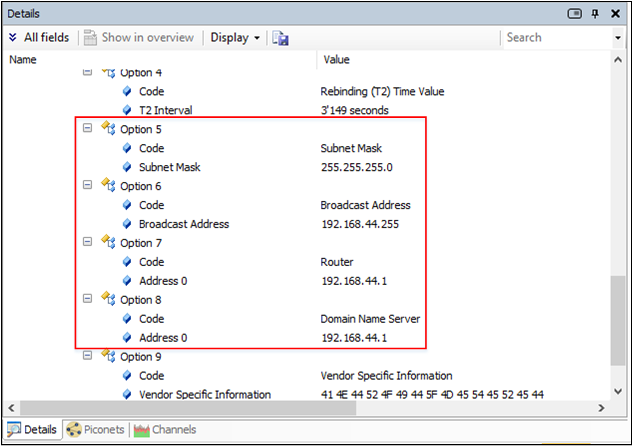Click the Option 5 node icon
This screenshot has height=446, width=633.
pos(108,128)
